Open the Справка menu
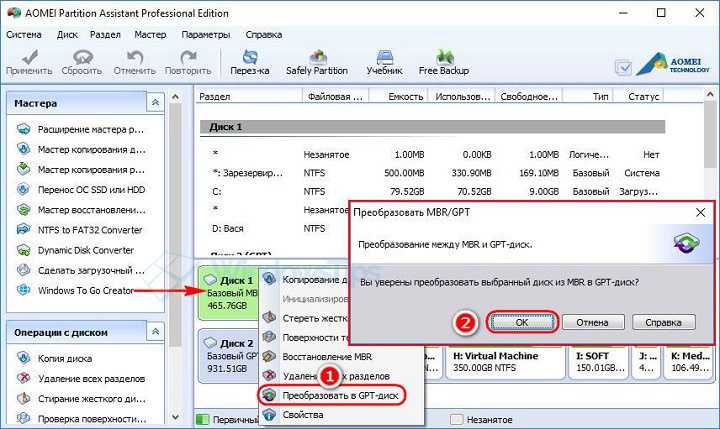 click(x=264, y=34)
